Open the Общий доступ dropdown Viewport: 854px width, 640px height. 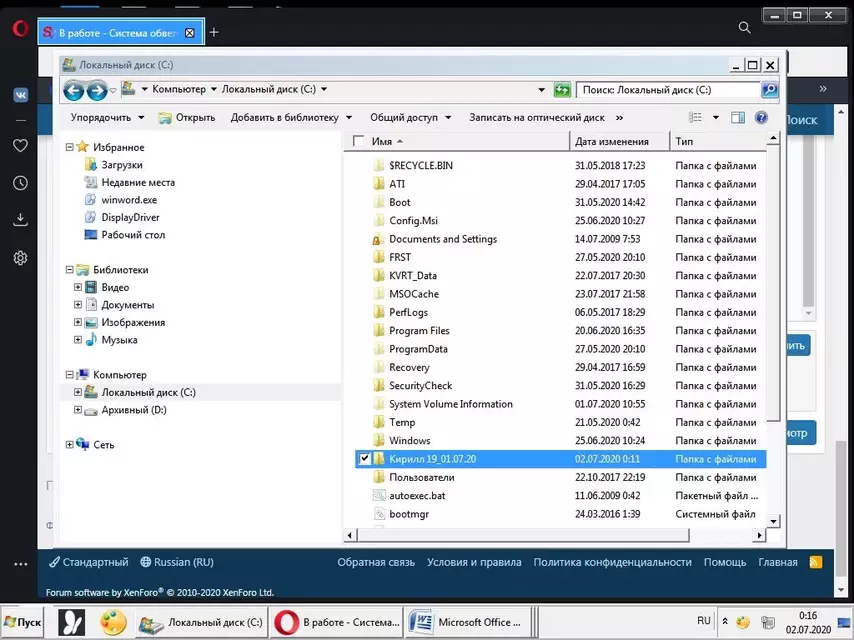(x=411, y=118)
